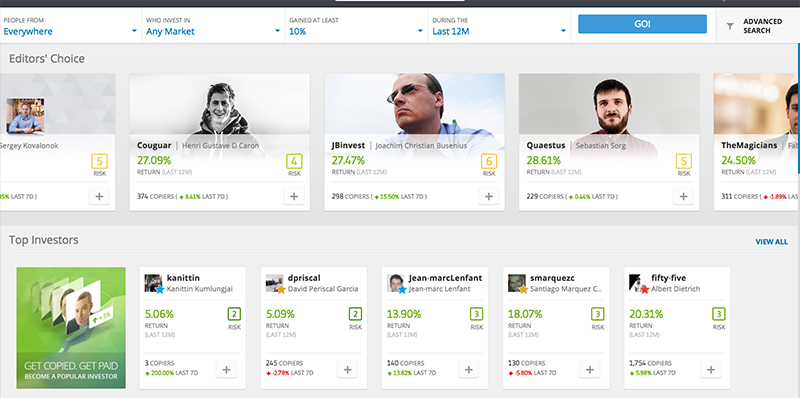Click Jean-marcLenfant's risk score 3 badge
800x398 pixels.
477,314
